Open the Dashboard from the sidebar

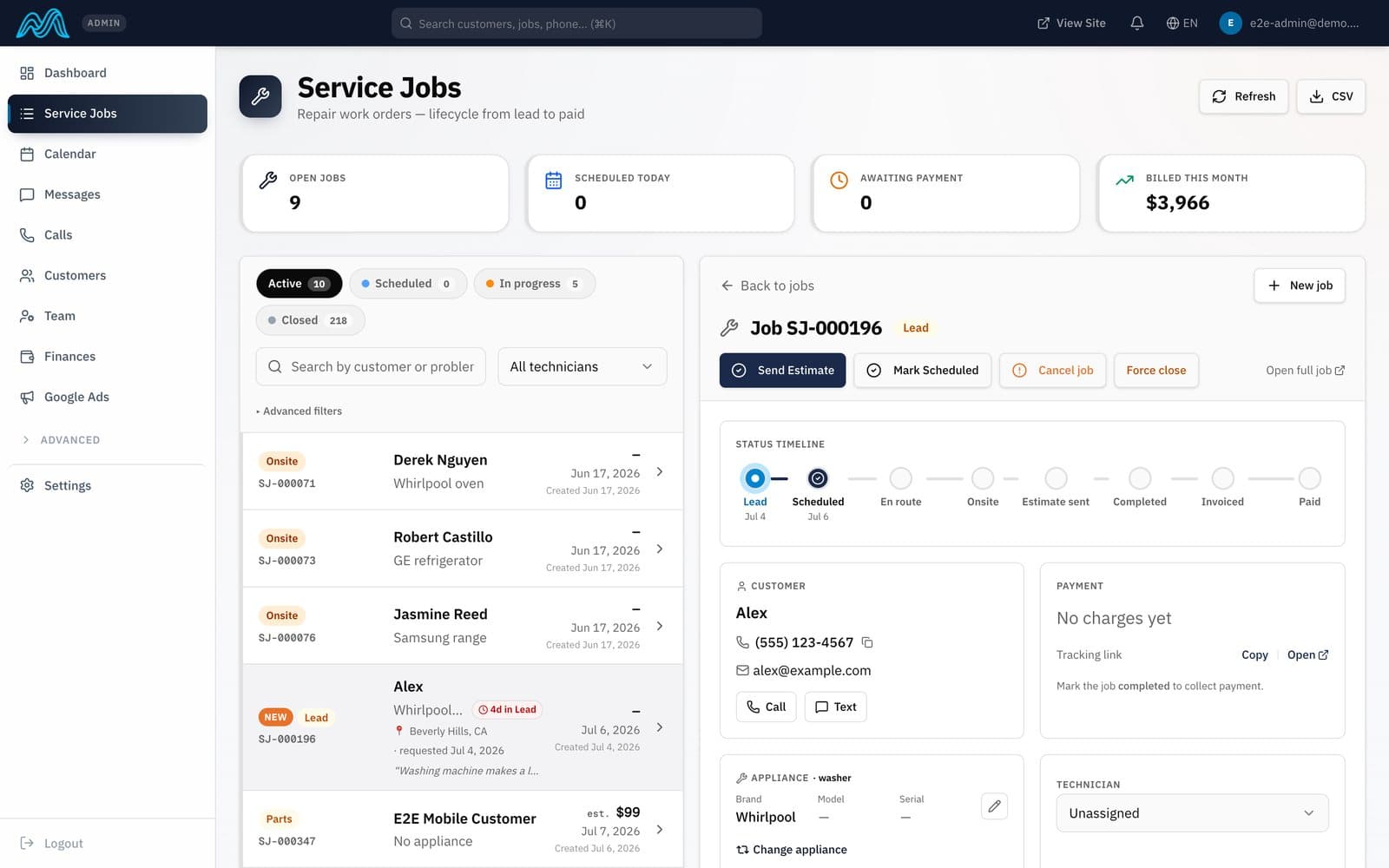tap(108, 73)
